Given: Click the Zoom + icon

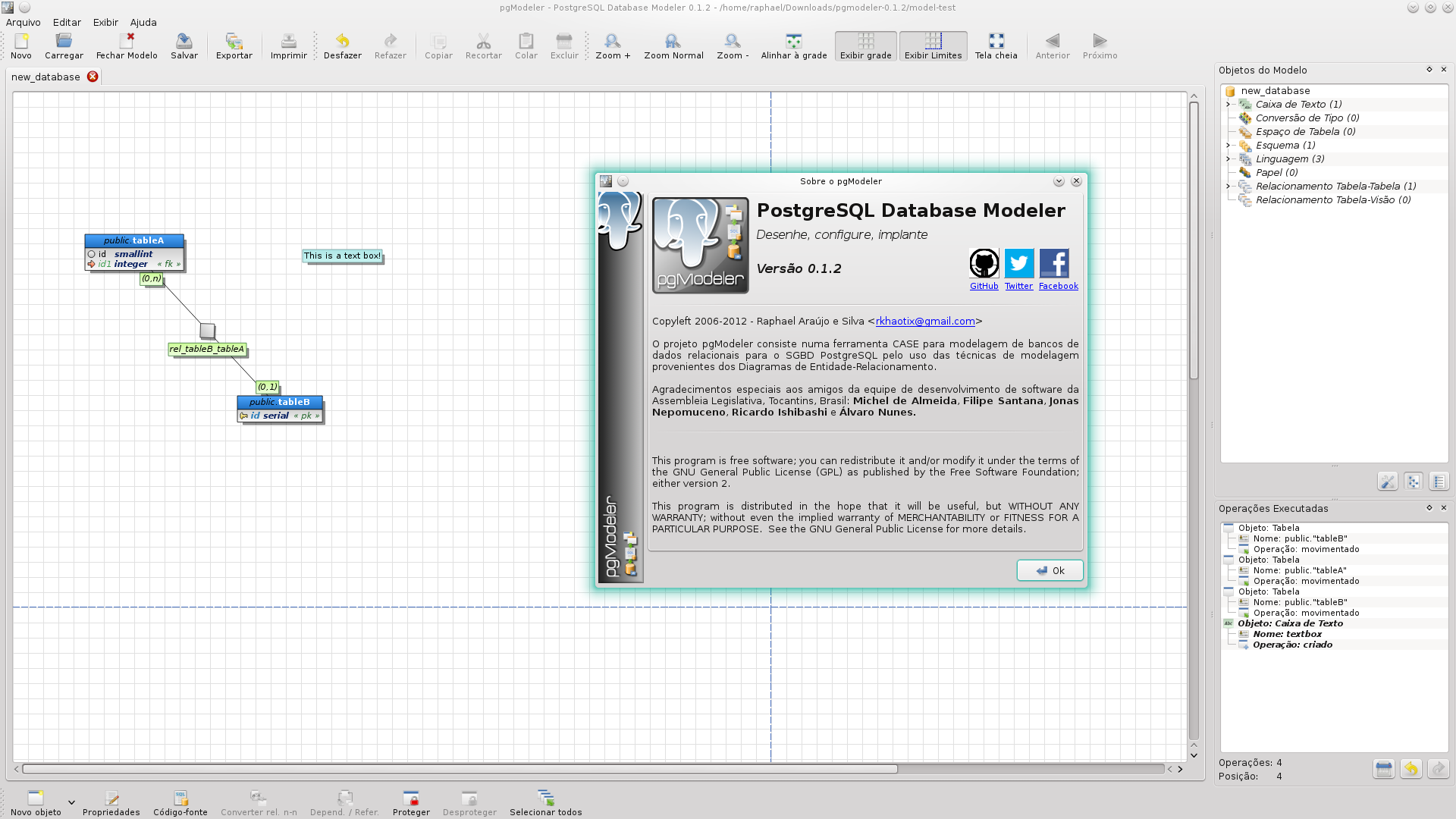Looking at the screenshot, I should coord(613,41).
